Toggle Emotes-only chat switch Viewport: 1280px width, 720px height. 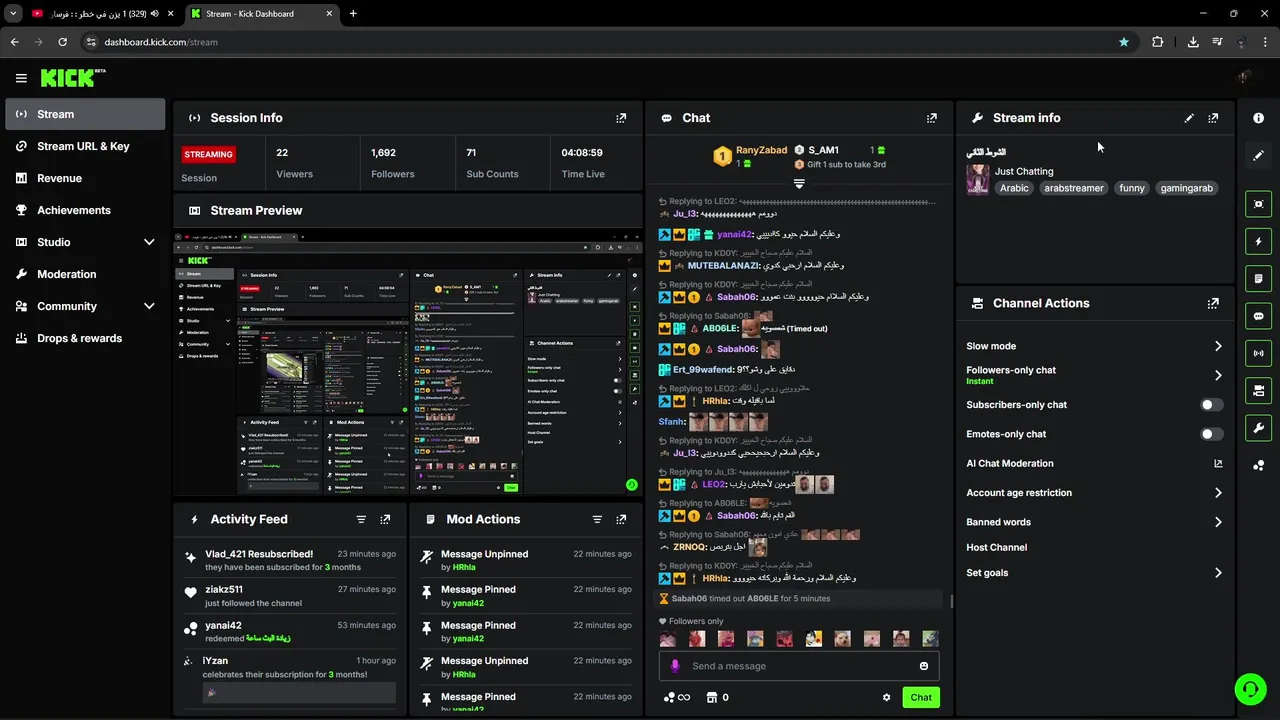pyautogui.click(x=1211, y=434)
